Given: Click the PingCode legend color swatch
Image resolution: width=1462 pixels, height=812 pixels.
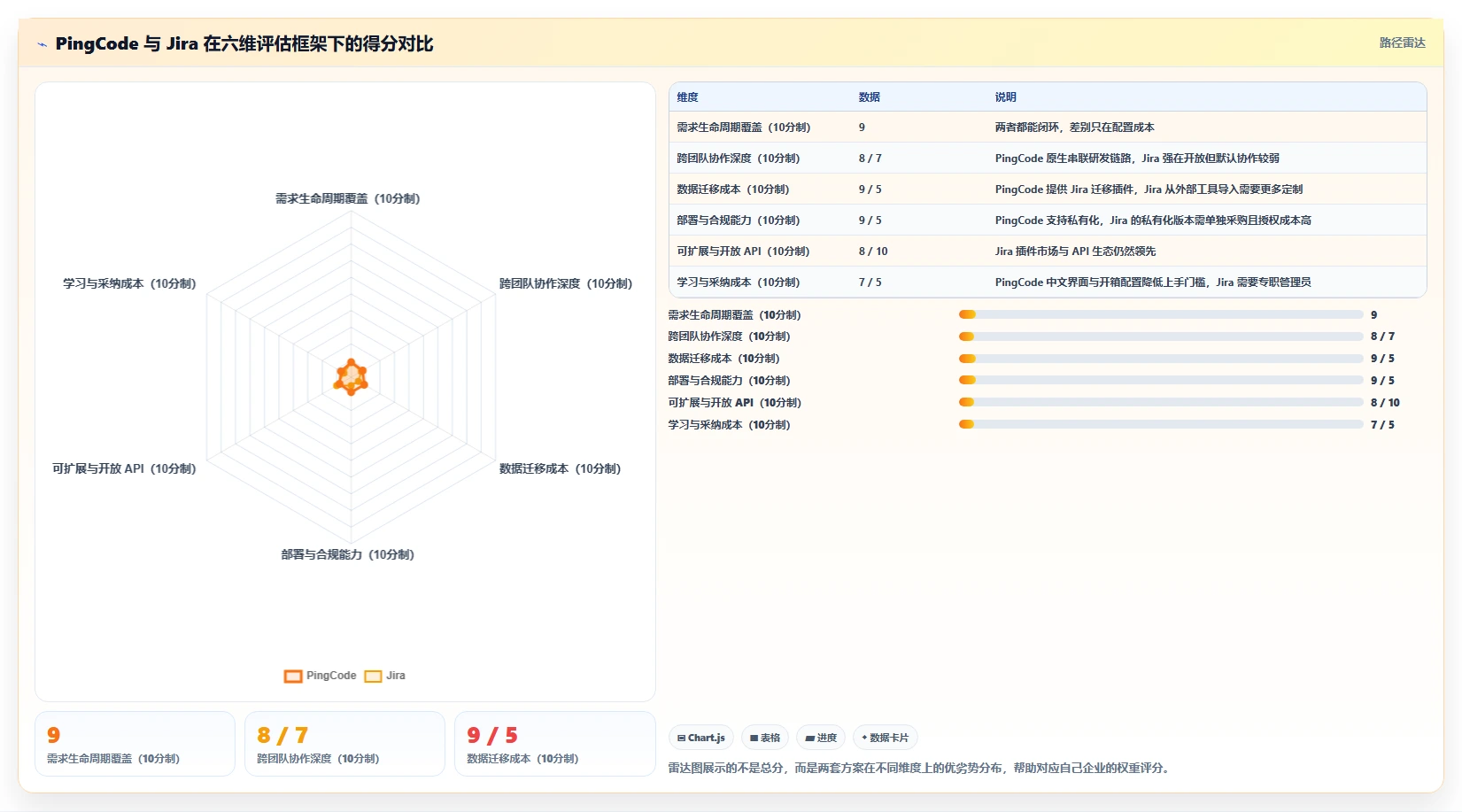Looking at the screenshot, I should (293, 676).
